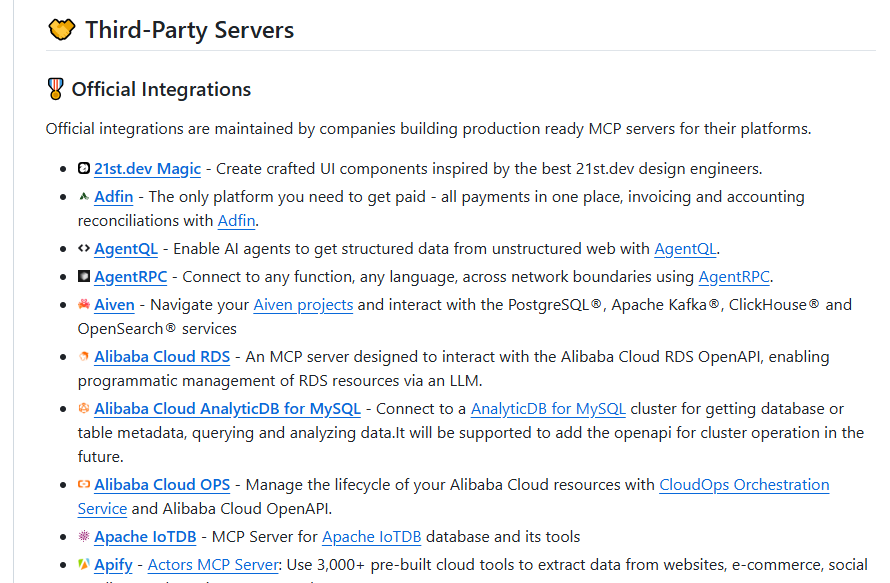Viewport: 890px width, 583px height.
Task: Follow the AgentQL link after 'web with'
Action: click(x=685, y=249)
